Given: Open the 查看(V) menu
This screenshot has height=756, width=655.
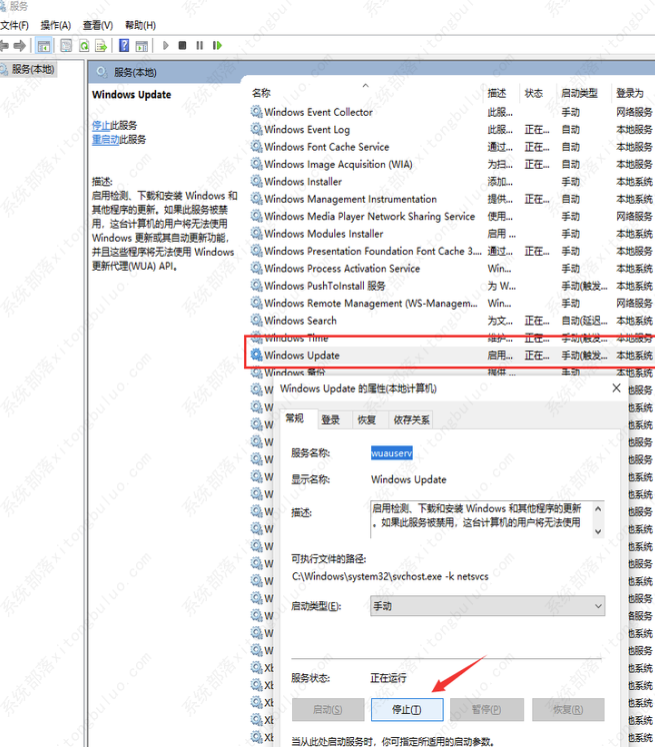Looking at the screenshot, I should pos(98,25).
